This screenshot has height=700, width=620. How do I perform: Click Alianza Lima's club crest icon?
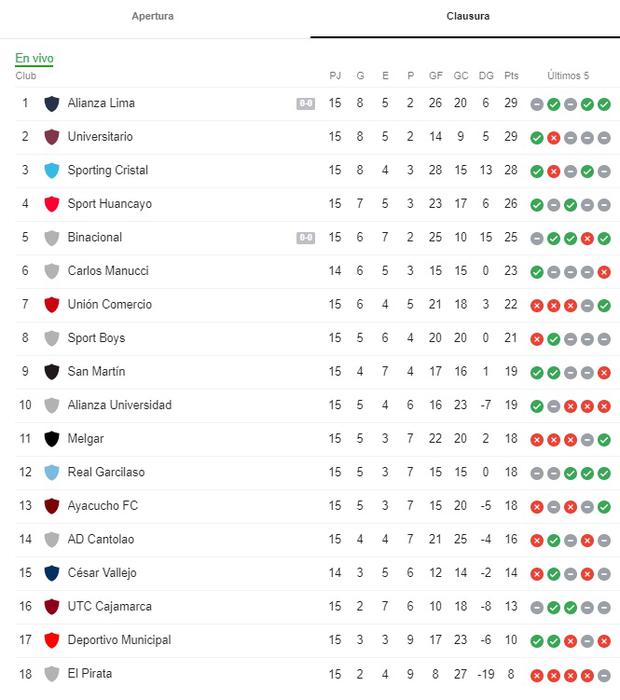pyautogui.click(x=52, y=103)
